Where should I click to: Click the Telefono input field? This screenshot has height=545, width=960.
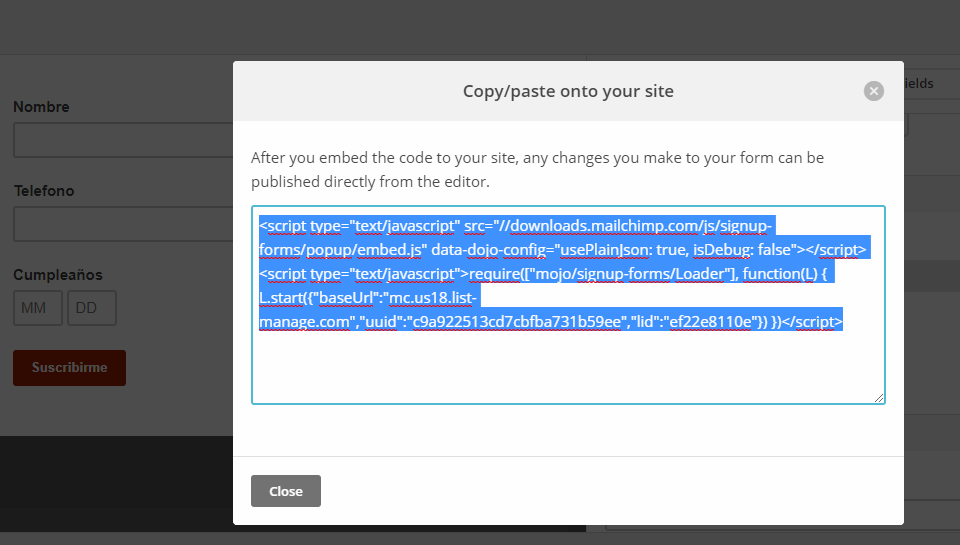point(123,224)
